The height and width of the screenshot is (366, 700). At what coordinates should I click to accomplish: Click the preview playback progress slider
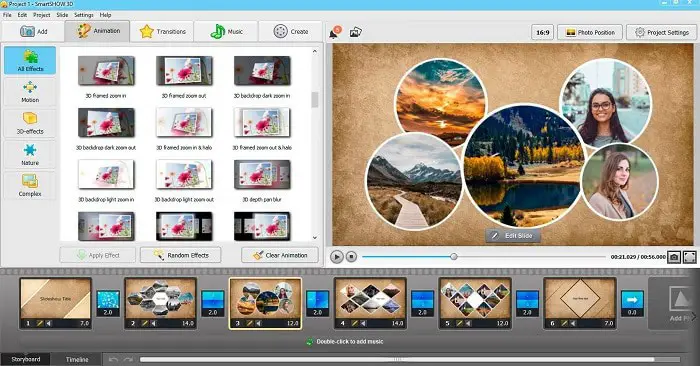click(484, 257)
